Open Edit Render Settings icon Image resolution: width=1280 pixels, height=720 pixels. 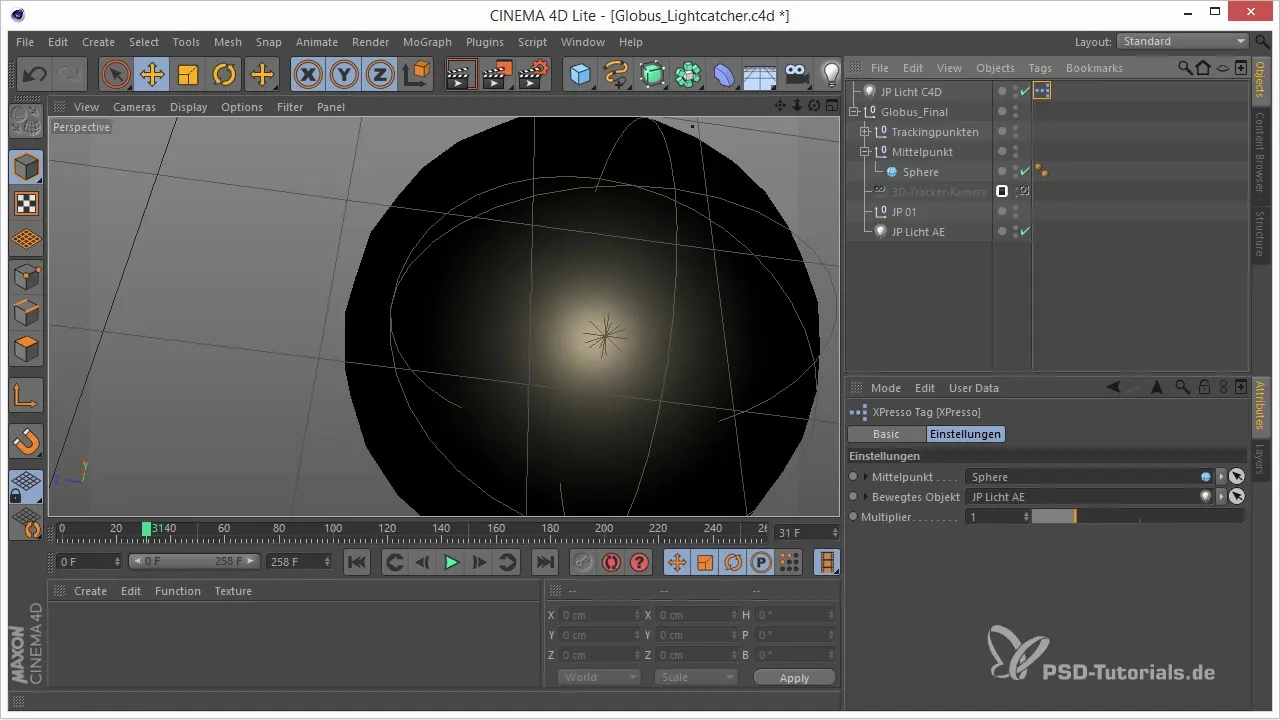[x=534, y=74]
